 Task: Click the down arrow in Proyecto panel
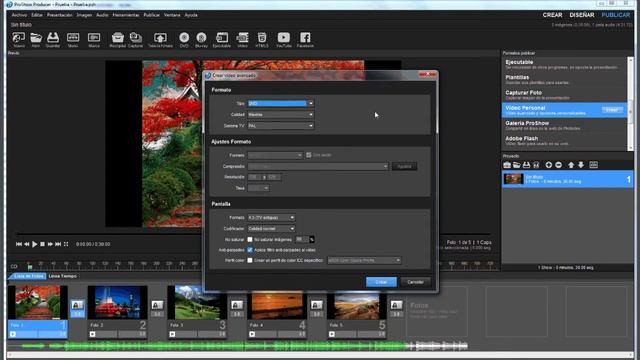(x=581, y=165)
